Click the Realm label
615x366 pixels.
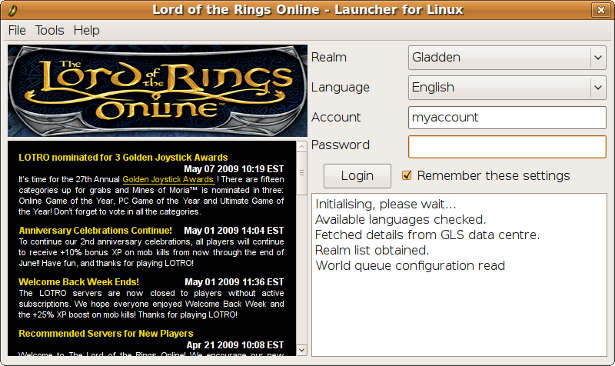point(329,57)
